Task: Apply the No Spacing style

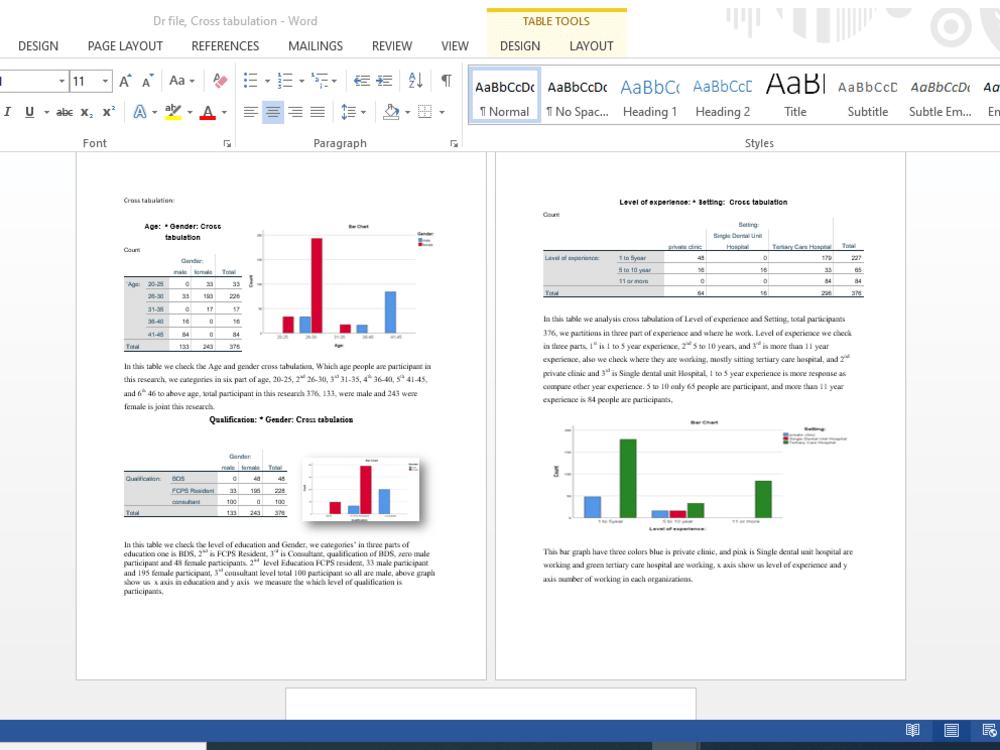Action: tap(577, 96)
